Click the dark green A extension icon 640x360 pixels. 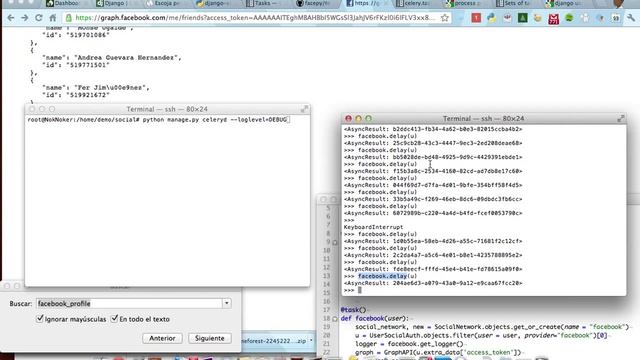(x=522, y=18)
